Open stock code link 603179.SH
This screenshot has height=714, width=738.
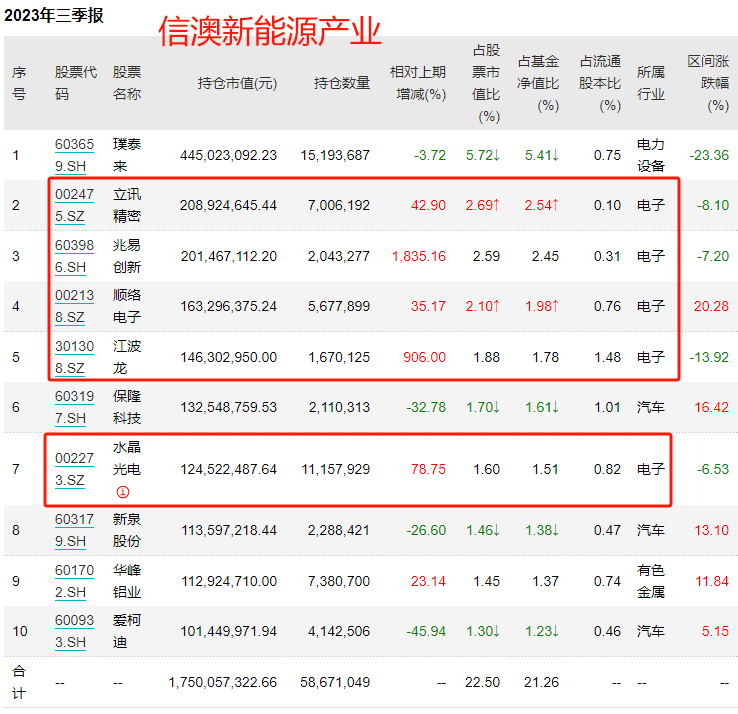74,530
